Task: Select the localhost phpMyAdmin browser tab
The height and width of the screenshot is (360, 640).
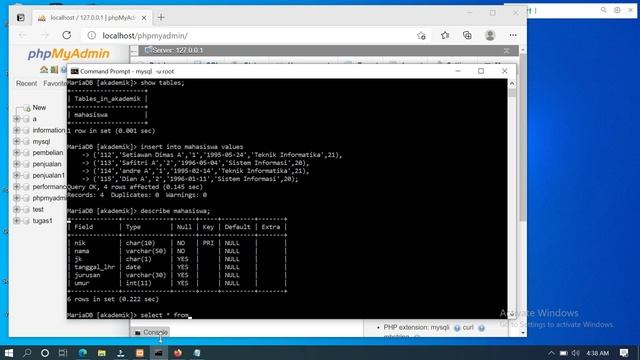Action: 92,18
